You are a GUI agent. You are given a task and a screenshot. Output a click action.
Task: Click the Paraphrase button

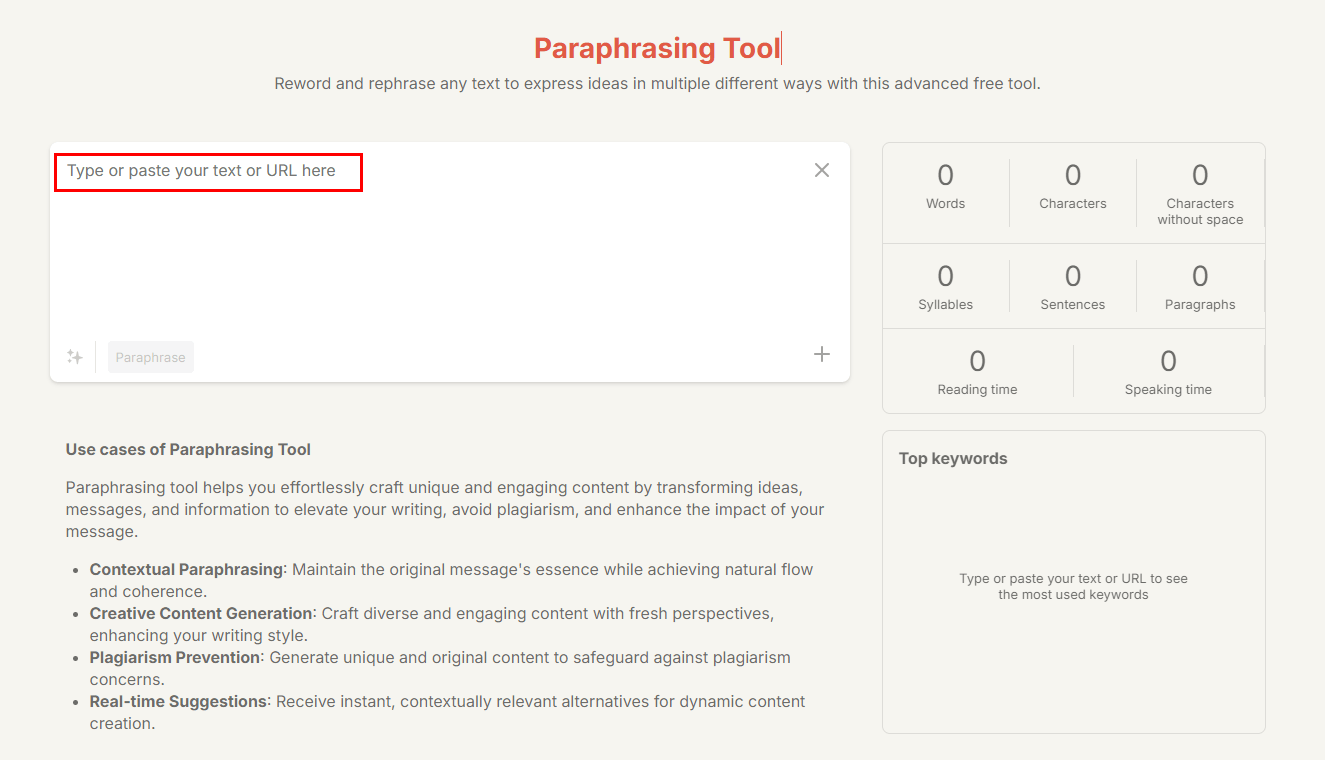point(150,357)
